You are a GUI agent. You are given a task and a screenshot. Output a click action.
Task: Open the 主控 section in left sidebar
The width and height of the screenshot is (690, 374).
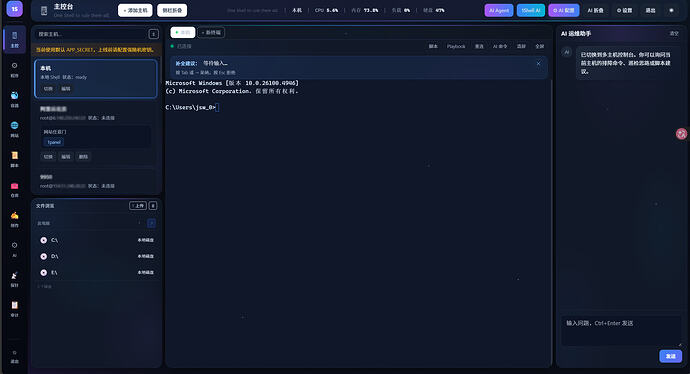15,39
